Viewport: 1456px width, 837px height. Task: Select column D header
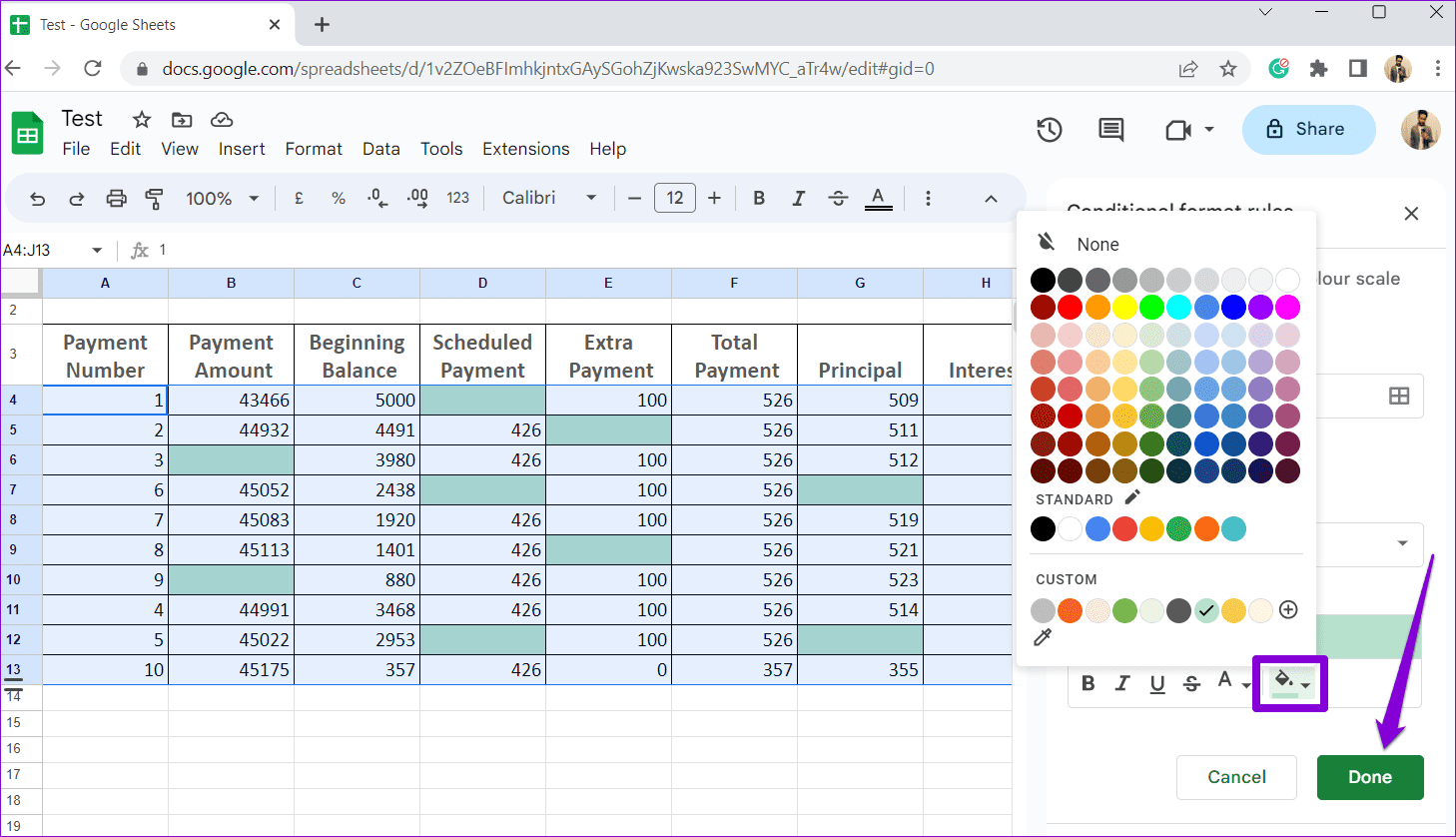pyautogui.click(x=482, y=283)
